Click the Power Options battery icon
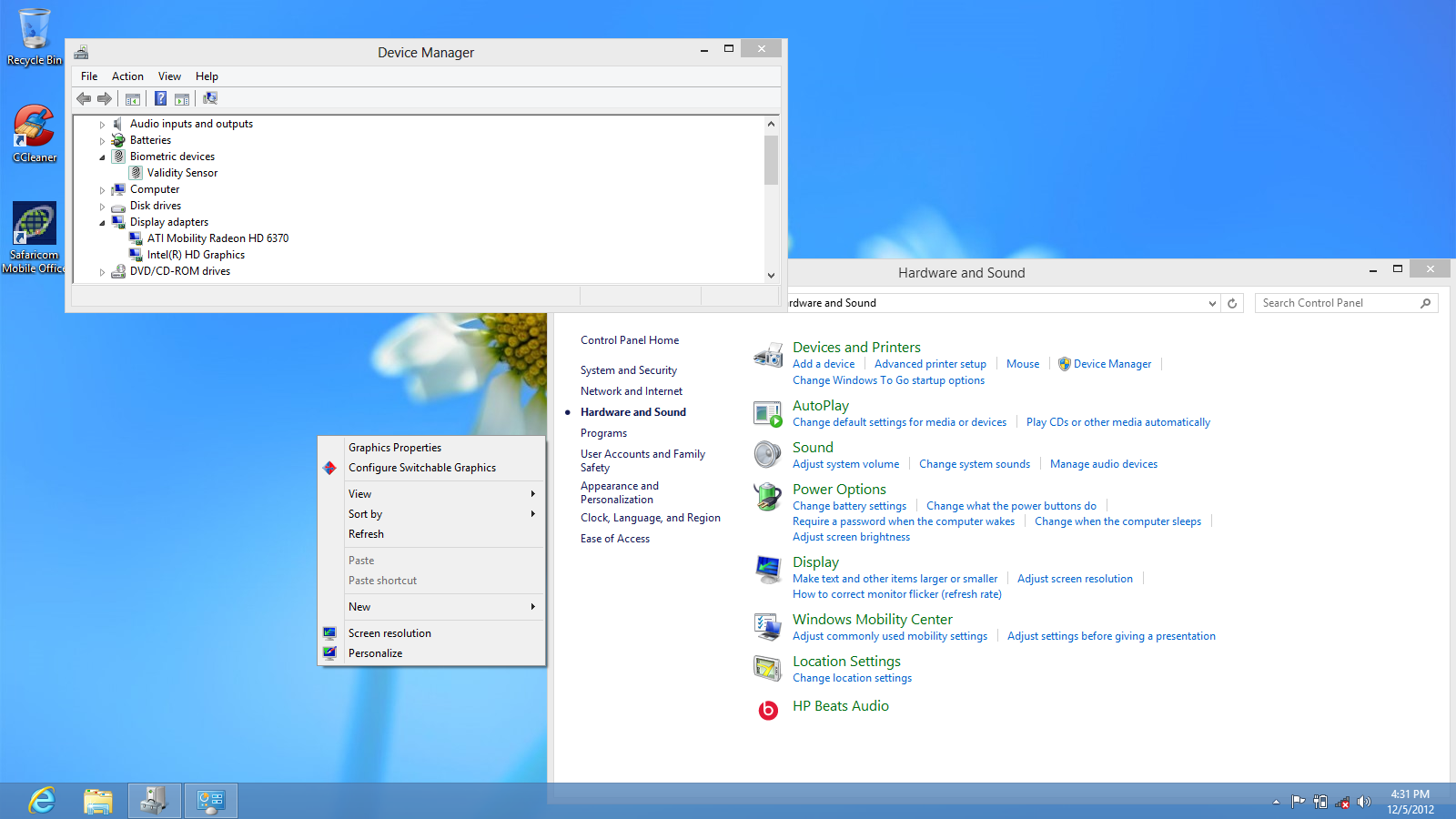Screen dimensions: 1456x819 (768, 497)
